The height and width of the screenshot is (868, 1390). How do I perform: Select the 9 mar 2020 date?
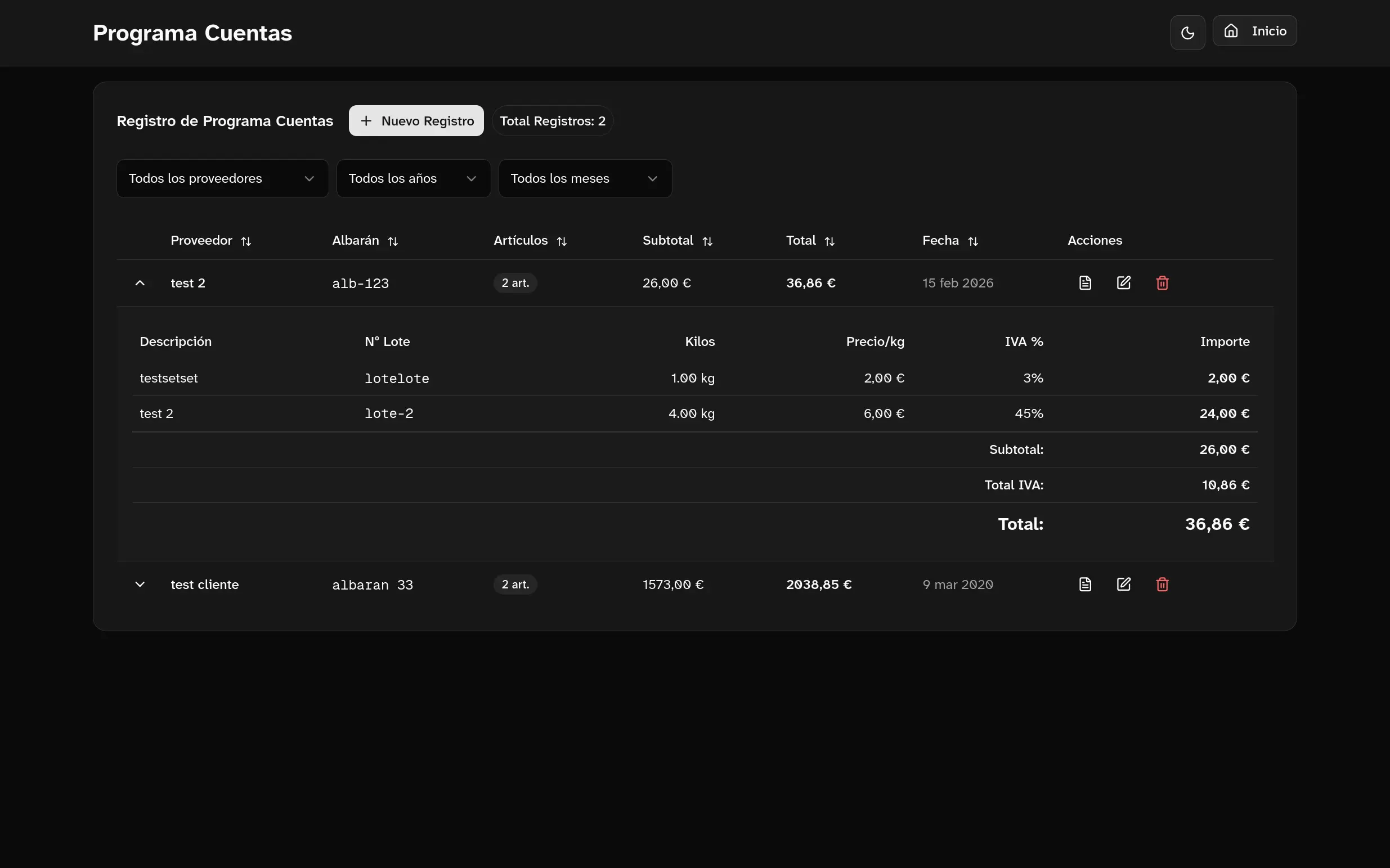click(x=958, y=584)
